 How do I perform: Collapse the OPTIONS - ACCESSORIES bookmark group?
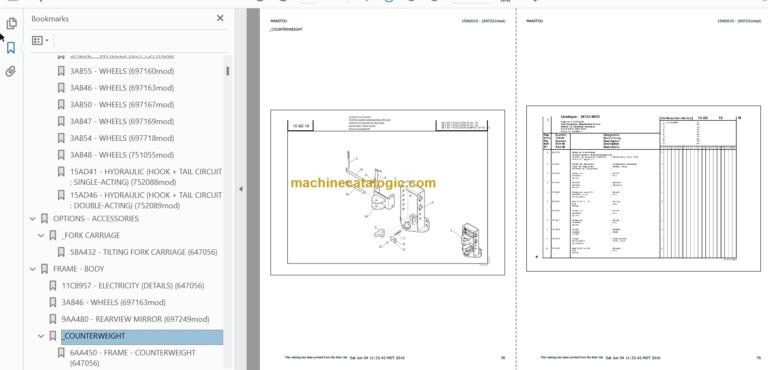[x=33, y=219]
